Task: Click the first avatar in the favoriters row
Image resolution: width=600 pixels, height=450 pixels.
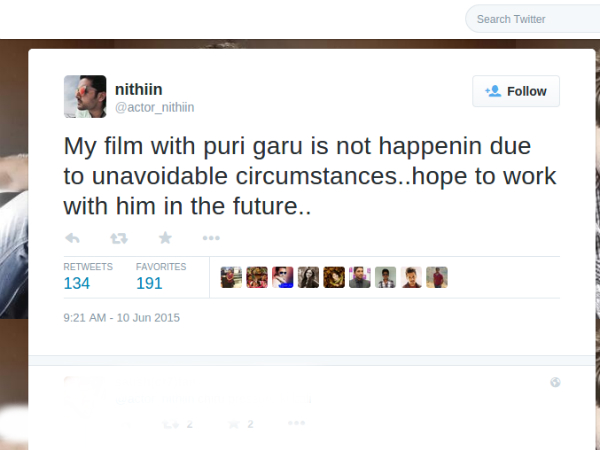Action: pyautogui.click(x=231, y=277)
